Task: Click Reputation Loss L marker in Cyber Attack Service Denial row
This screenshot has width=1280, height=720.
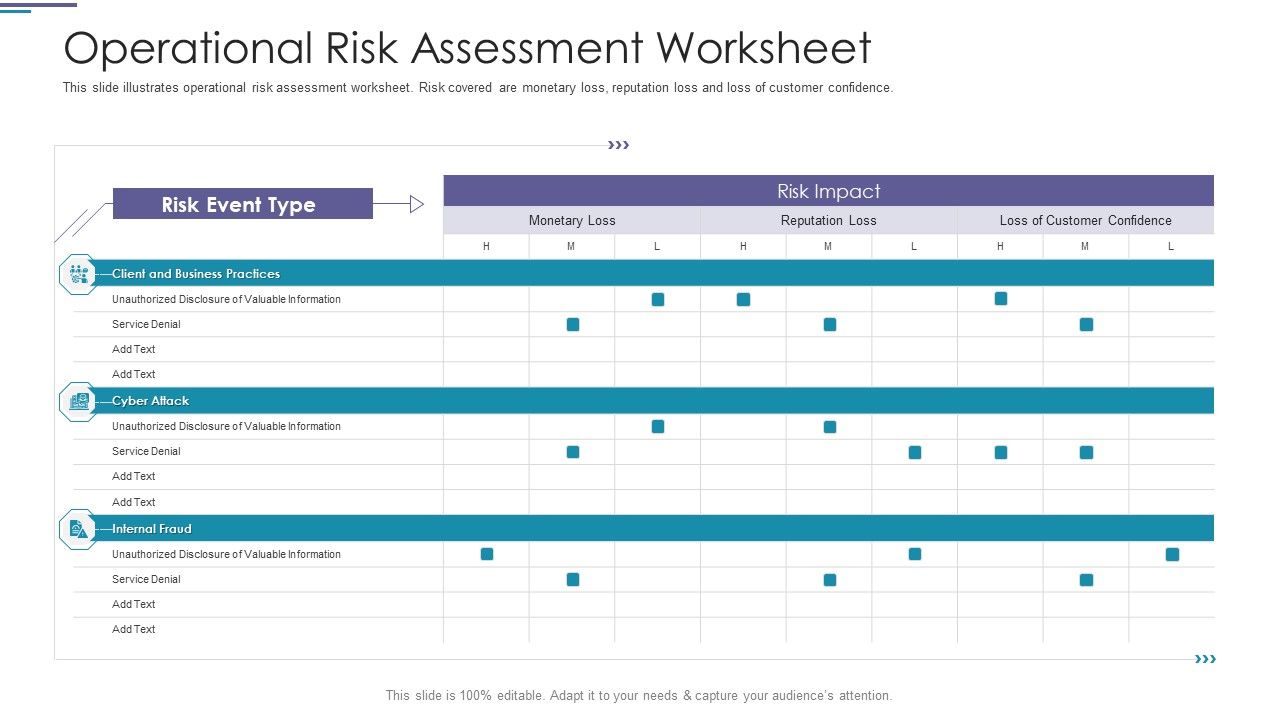Action: click(x=915, y=452)
